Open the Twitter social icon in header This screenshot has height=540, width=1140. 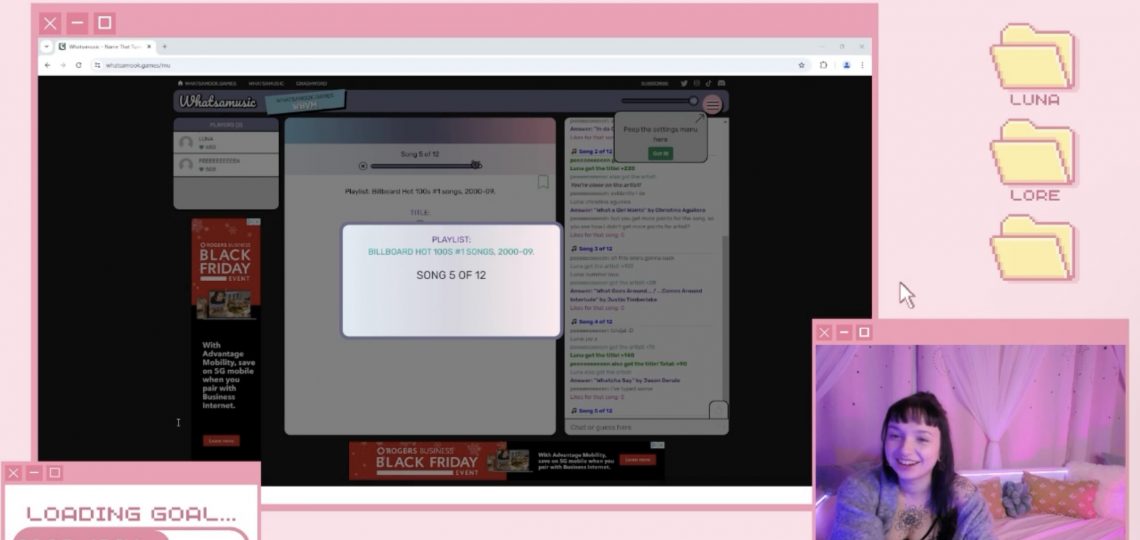[x=684, y=84]
